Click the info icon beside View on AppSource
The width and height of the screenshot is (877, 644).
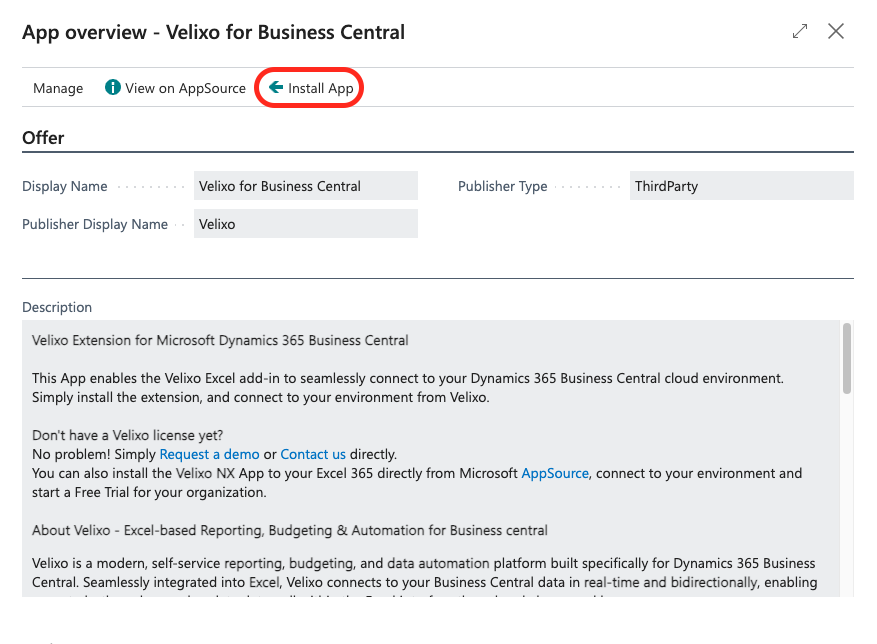click(113, 88)
